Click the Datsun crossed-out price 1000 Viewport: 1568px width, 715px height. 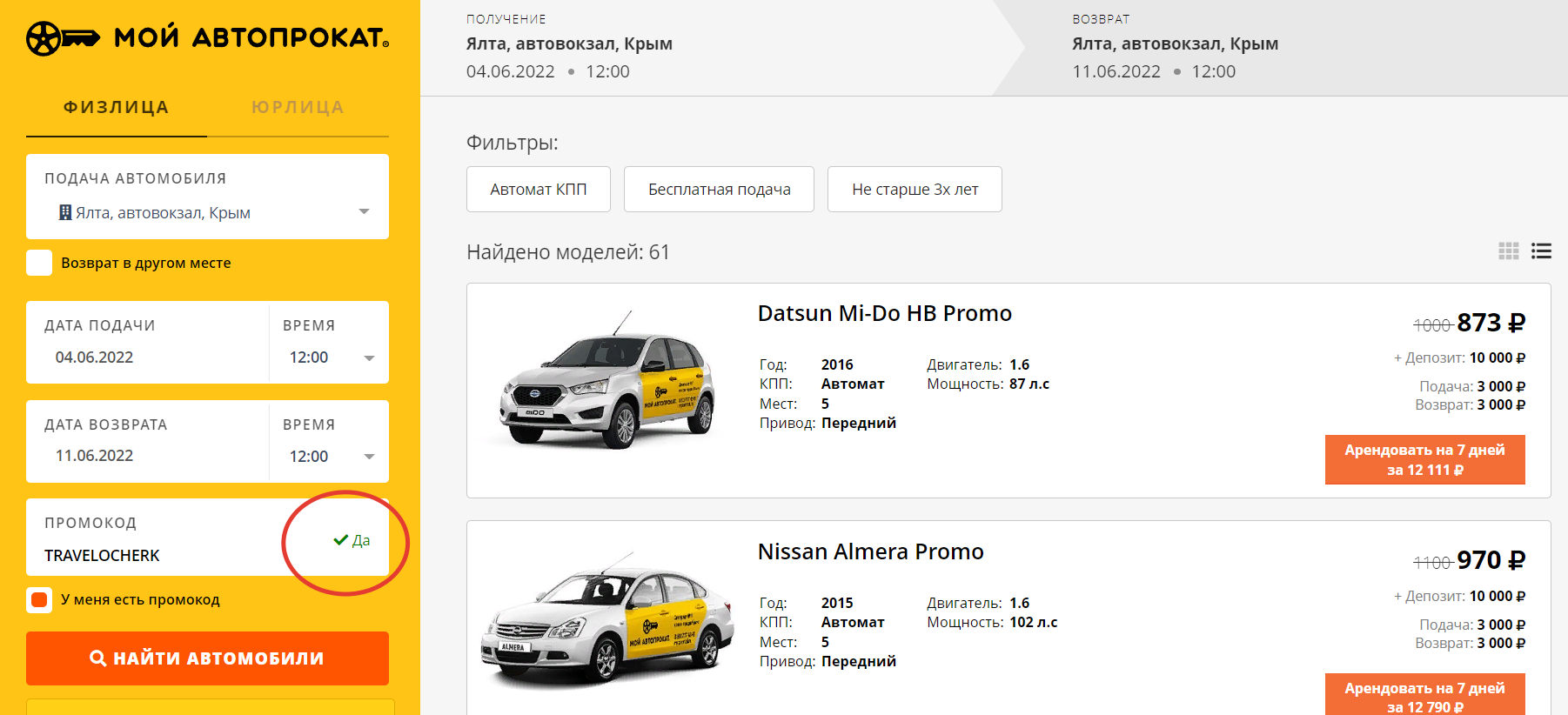pos(1432,325)
